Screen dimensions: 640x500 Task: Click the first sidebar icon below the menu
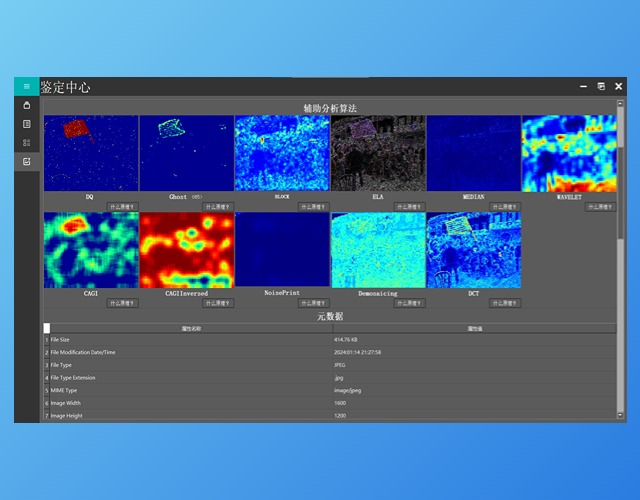click(x=27, y=105)
